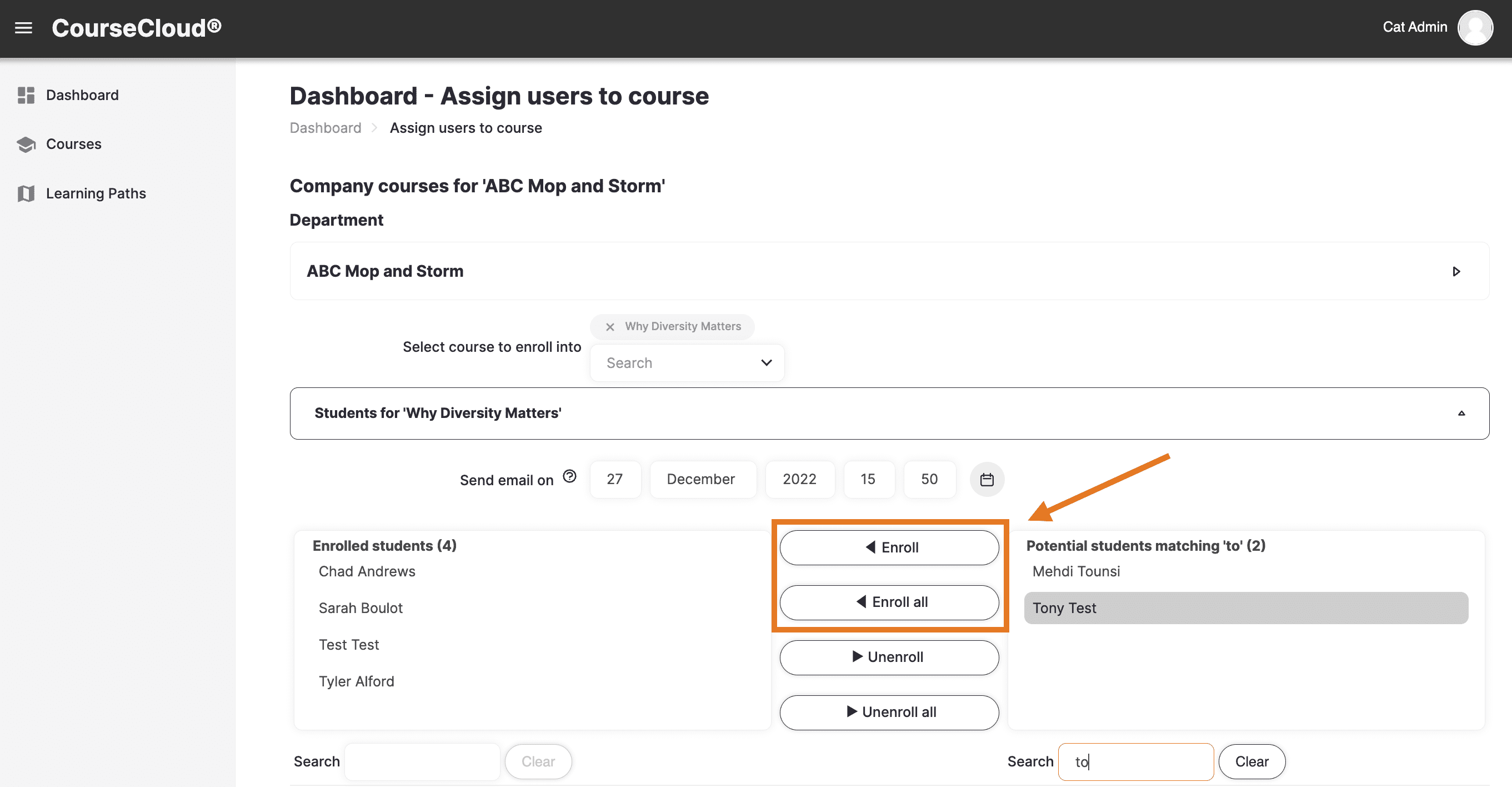Screen dimensions: 1512x787
Task: Expand the ABC Mop and Storm department
Action: (x=889, y=271)
